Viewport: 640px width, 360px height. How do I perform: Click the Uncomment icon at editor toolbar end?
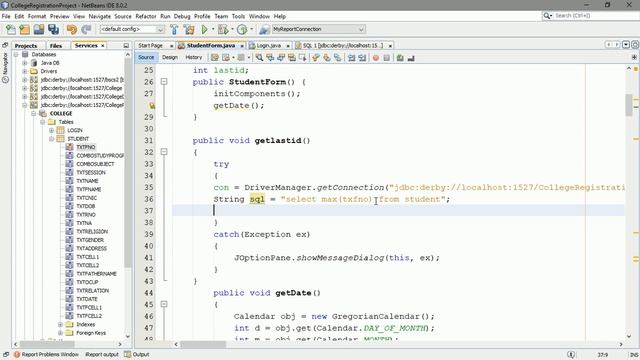click(x=411, y=58)
